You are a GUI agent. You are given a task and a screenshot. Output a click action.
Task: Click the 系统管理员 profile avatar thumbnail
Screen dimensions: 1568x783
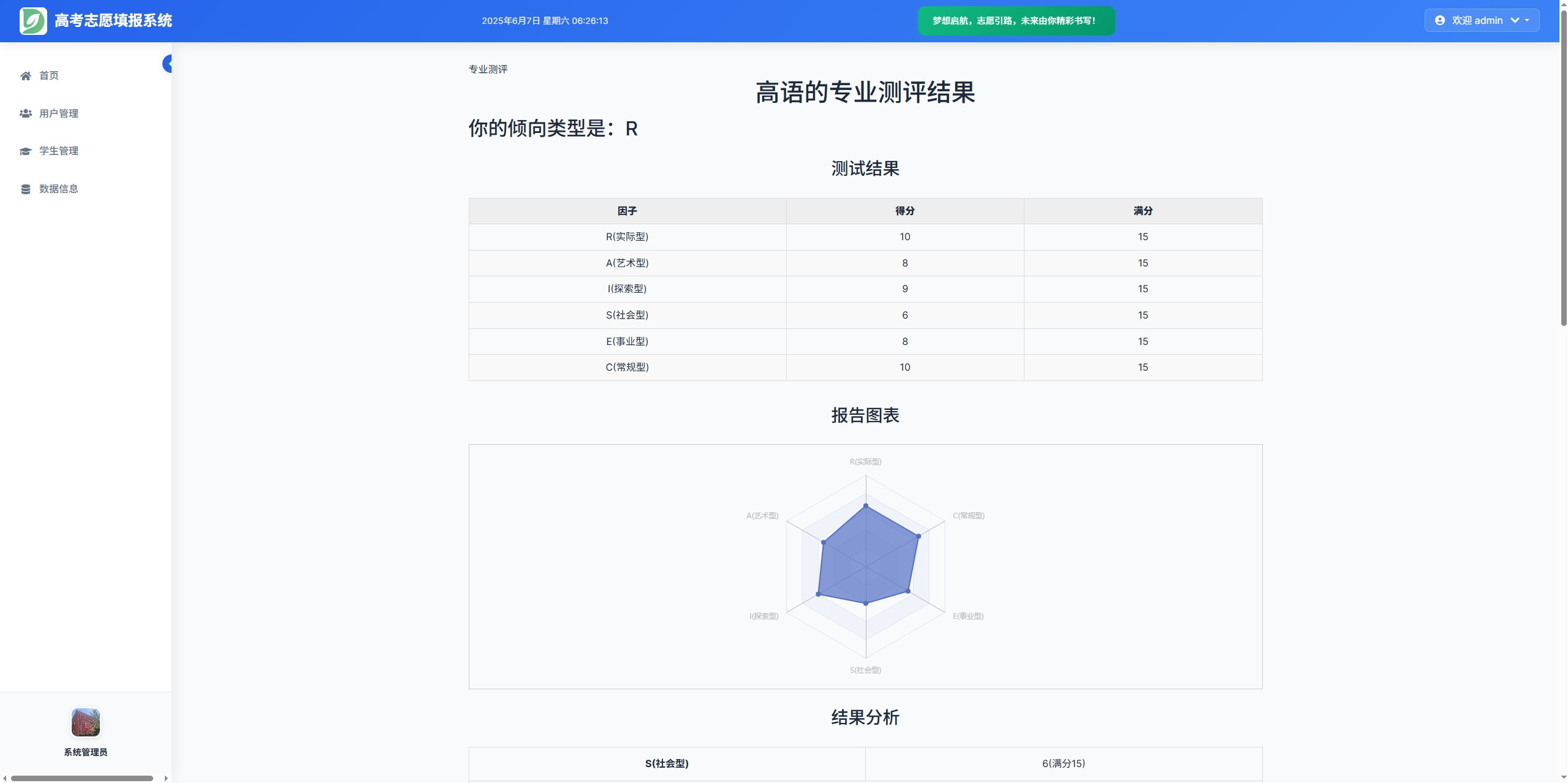(86, 722)
